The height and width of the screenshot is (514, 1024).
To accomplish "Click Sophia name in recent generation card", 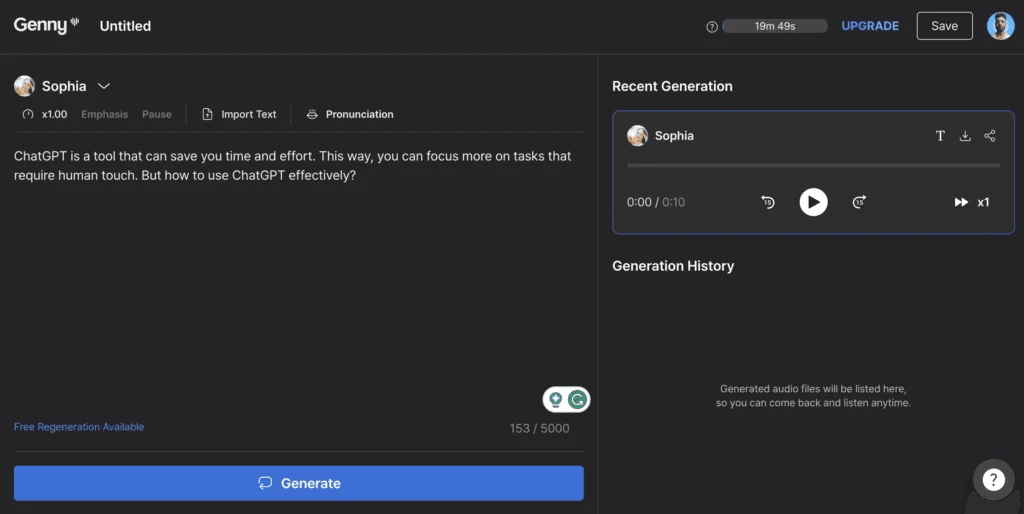I will click(674, 136).
